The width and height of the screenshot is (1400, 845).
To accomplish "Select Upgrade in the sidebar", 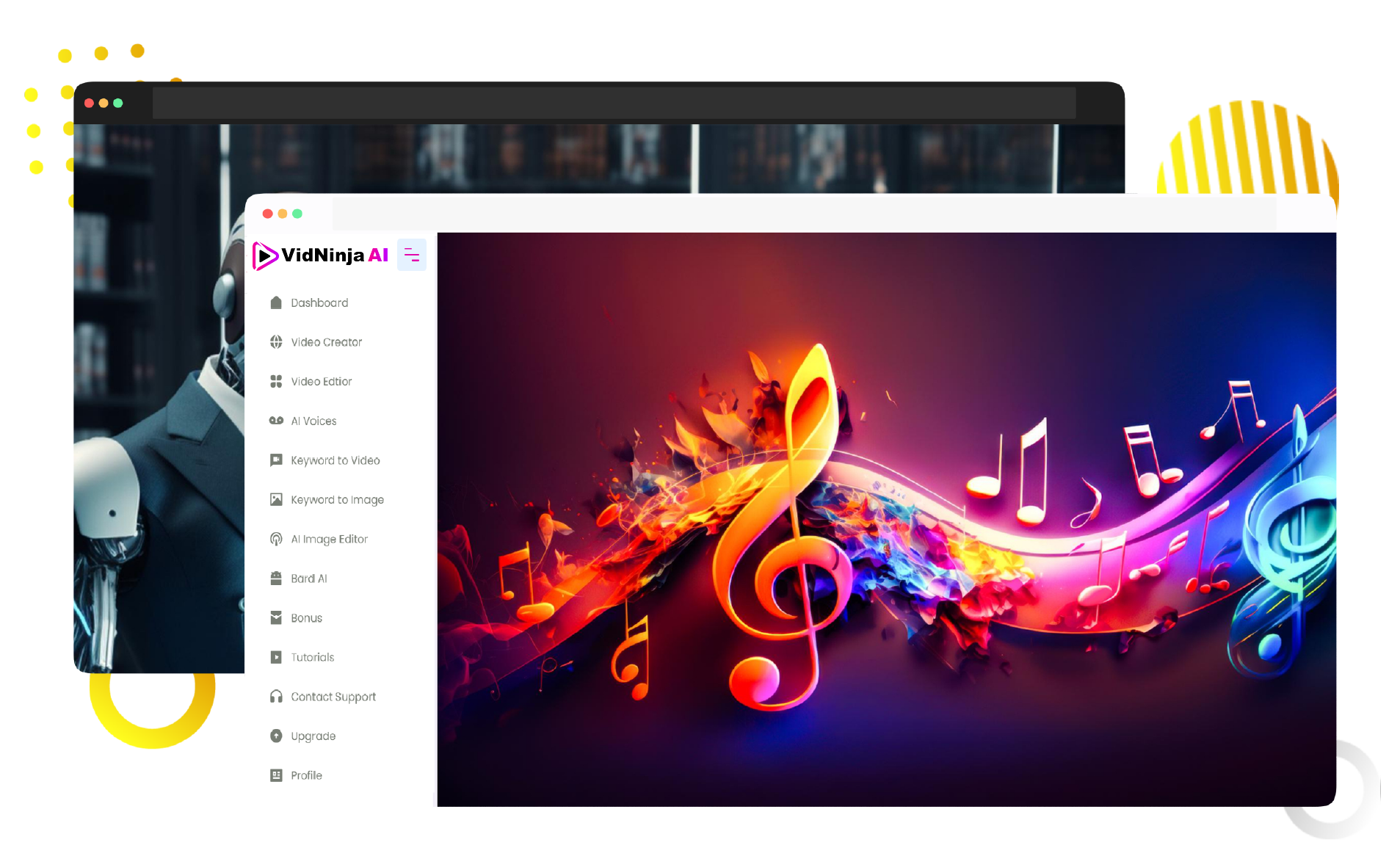I will (x=313, y=736).
